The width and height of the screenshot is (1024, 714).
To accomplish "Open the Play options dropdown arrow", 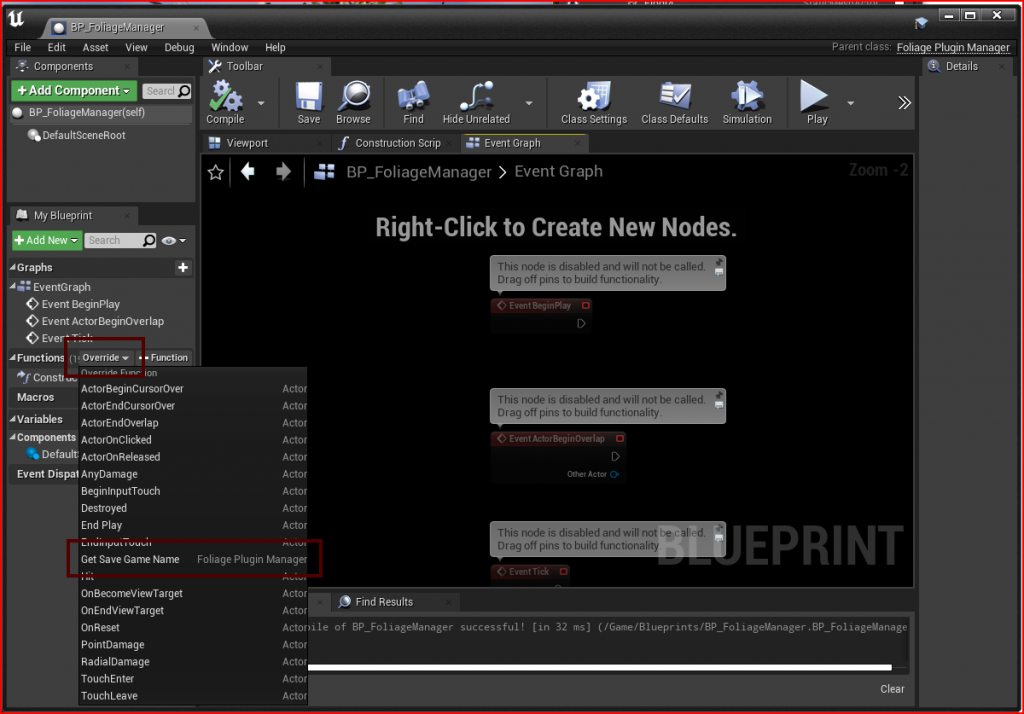I will pos(850,103).
